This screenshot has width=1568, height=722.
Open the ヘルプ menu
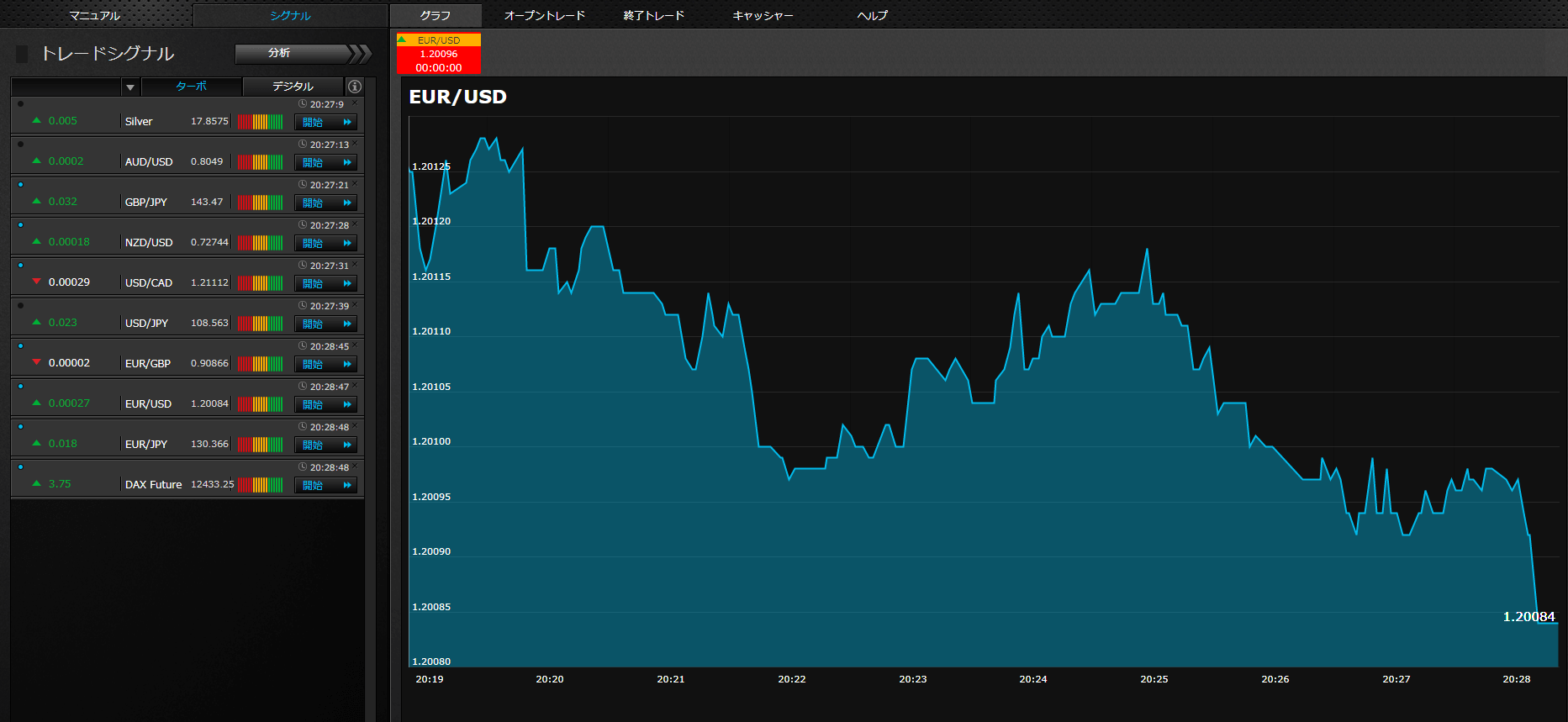[x=872, y=15]
